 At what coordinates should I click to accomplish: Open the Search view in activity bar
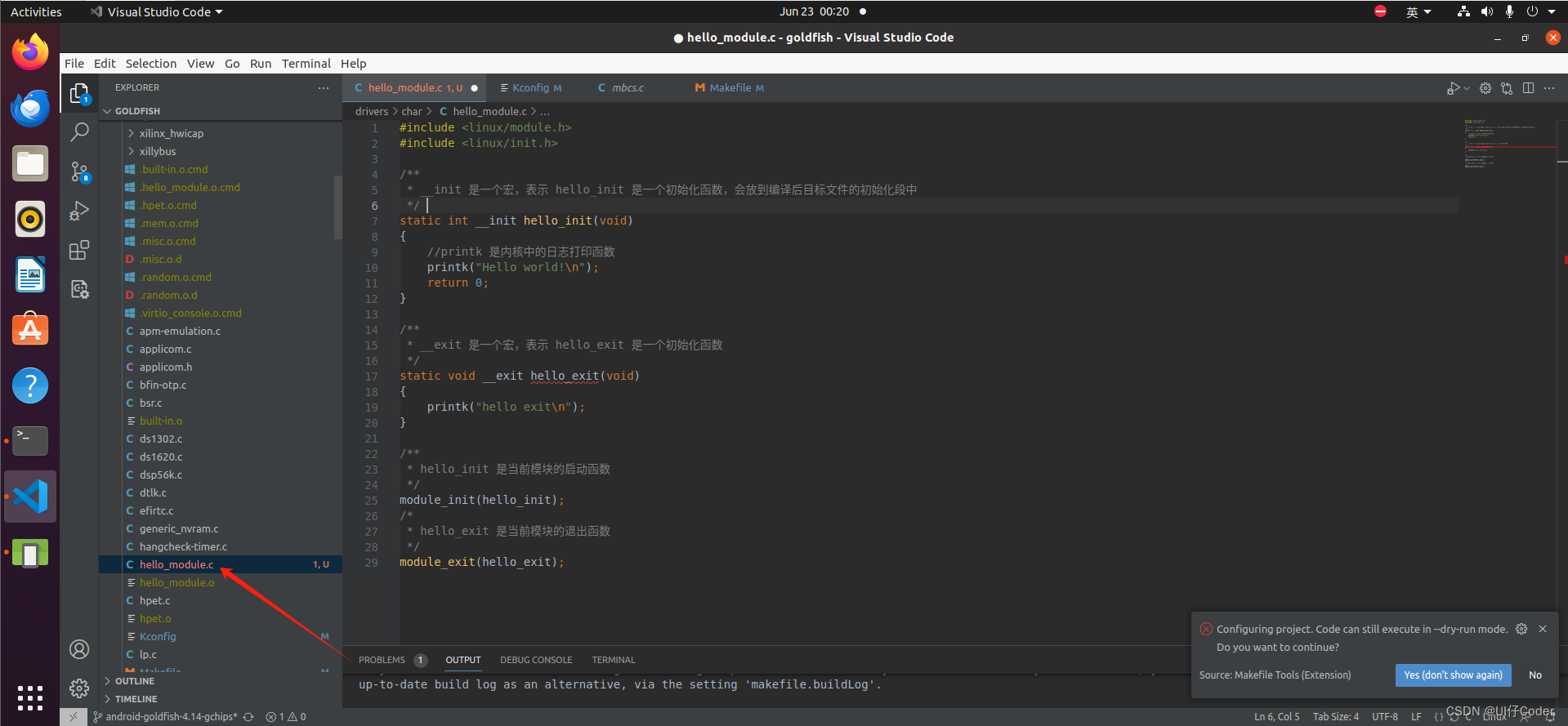pos(79,131)
